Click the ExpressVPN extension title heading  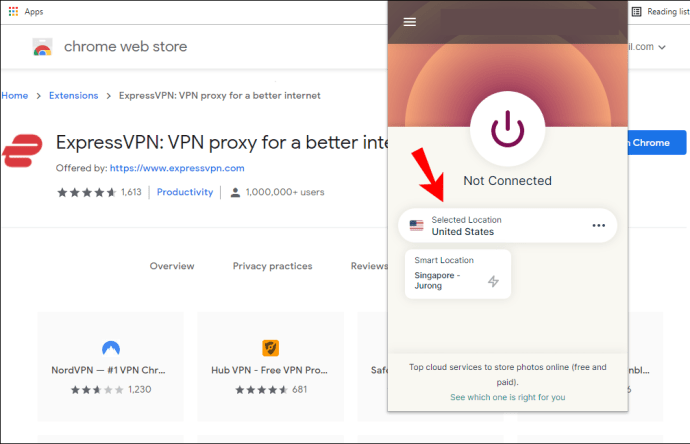[x=222, y=143]
